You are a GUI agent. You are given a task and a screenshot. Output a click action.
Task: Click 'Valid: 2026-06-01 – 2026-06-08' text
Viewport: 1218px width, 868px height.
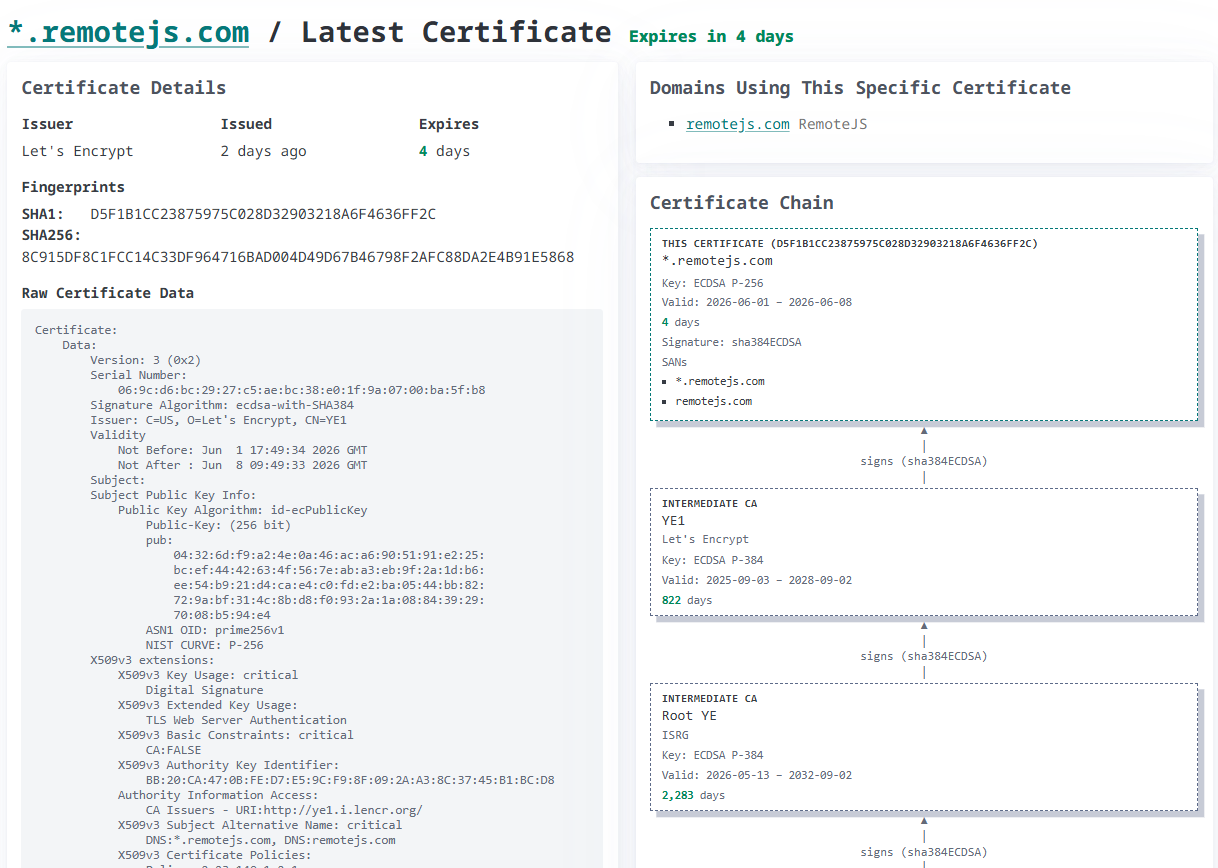757,302
